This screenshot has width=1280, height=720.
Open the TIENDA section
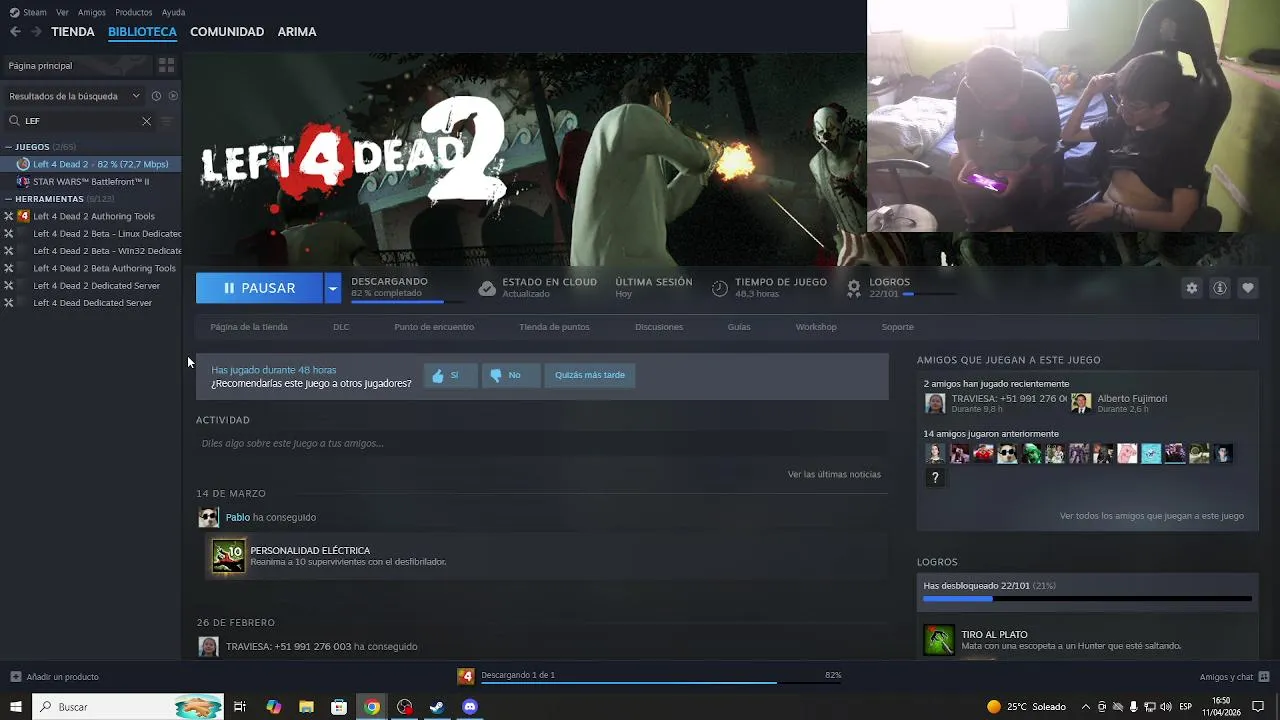point(73,32)
